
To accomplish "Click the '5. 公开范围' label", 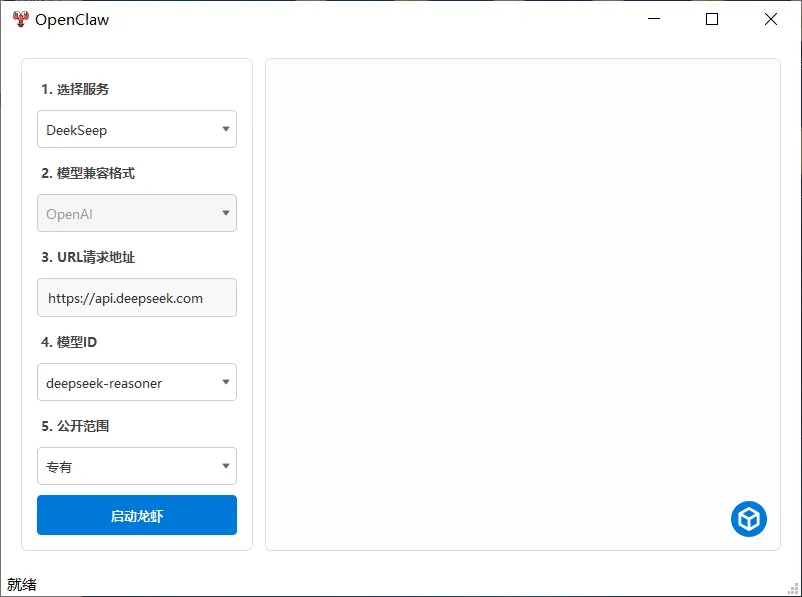I will click(x=75, y=426).
